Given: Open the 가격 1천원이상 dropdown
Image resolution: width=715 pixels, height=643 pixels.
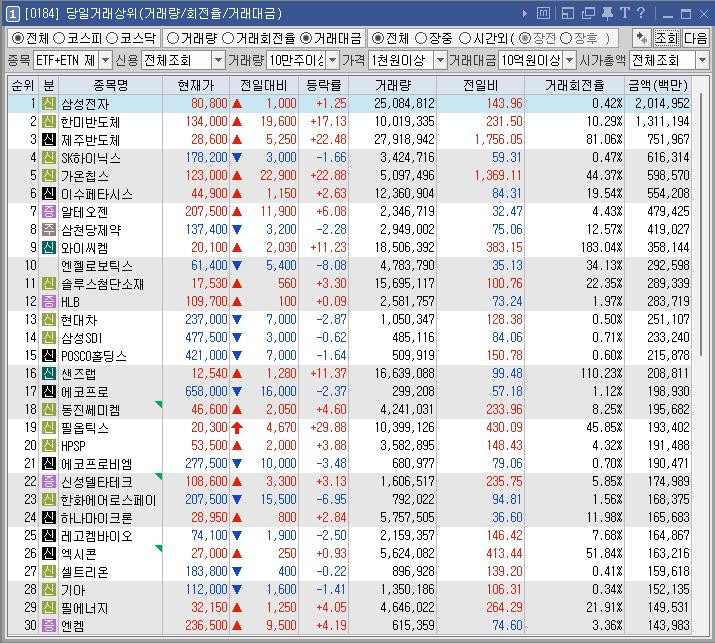Looking at the screenshot, I should [x=440, y=60].
